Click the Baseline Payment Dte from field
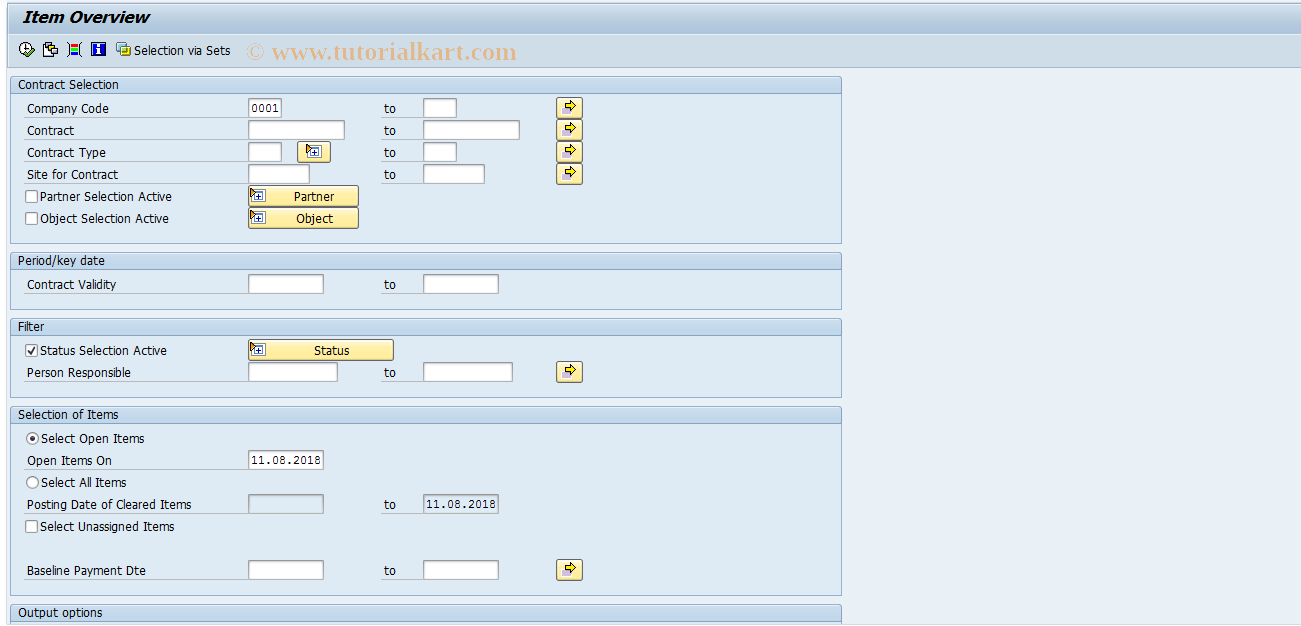Viewport: 1301px width, 626px height. [286, 570]
